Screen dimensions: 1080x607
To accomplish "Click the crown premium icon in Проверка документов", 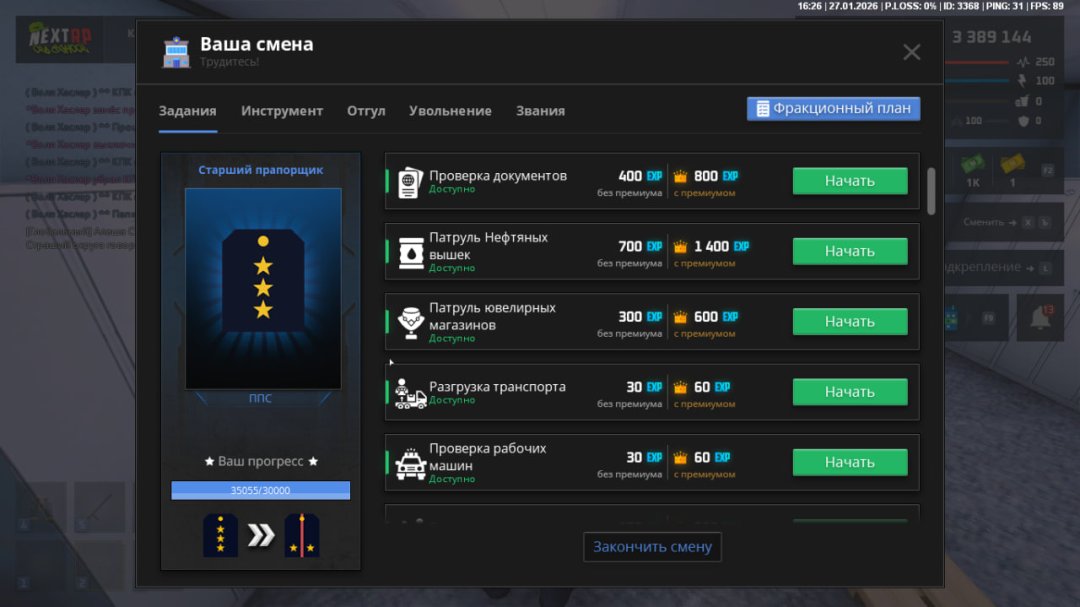I will point(681,177).
